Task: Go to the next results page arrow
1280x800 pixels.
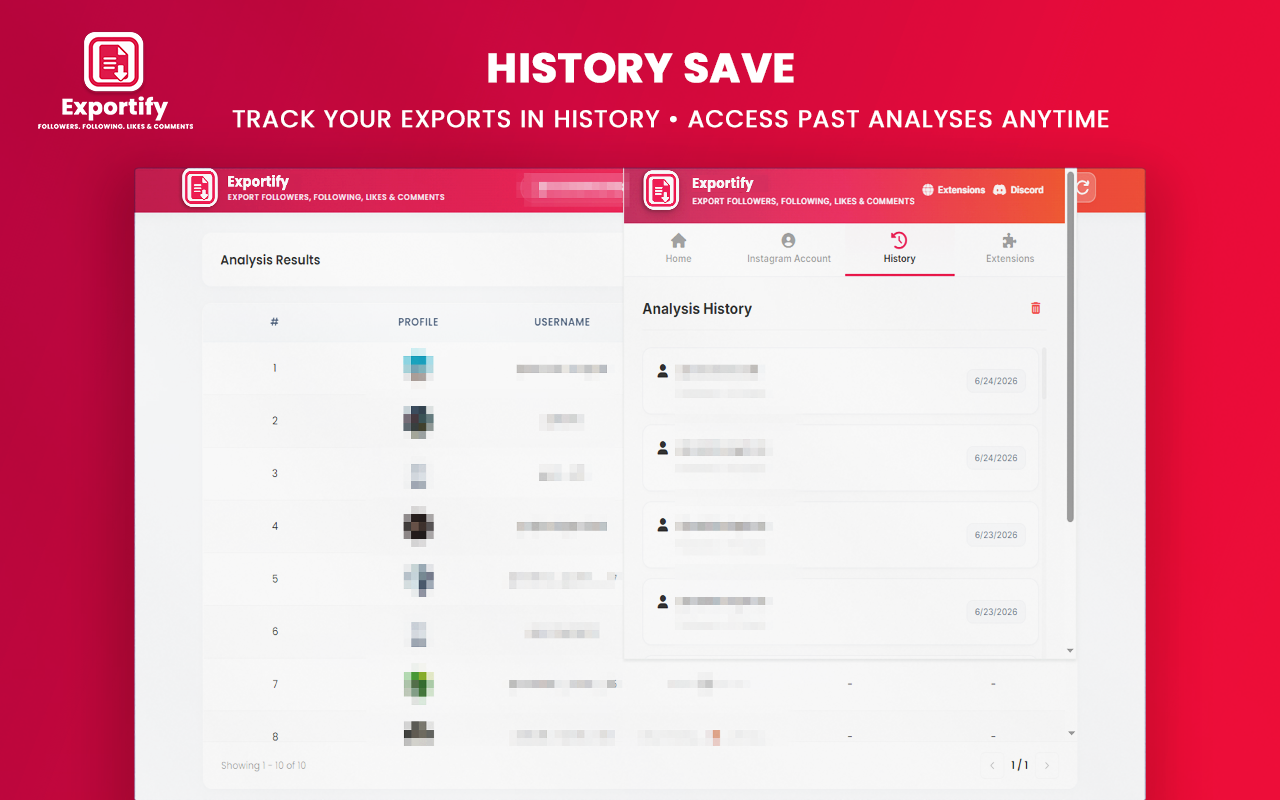Action: tap(1047, 766)
